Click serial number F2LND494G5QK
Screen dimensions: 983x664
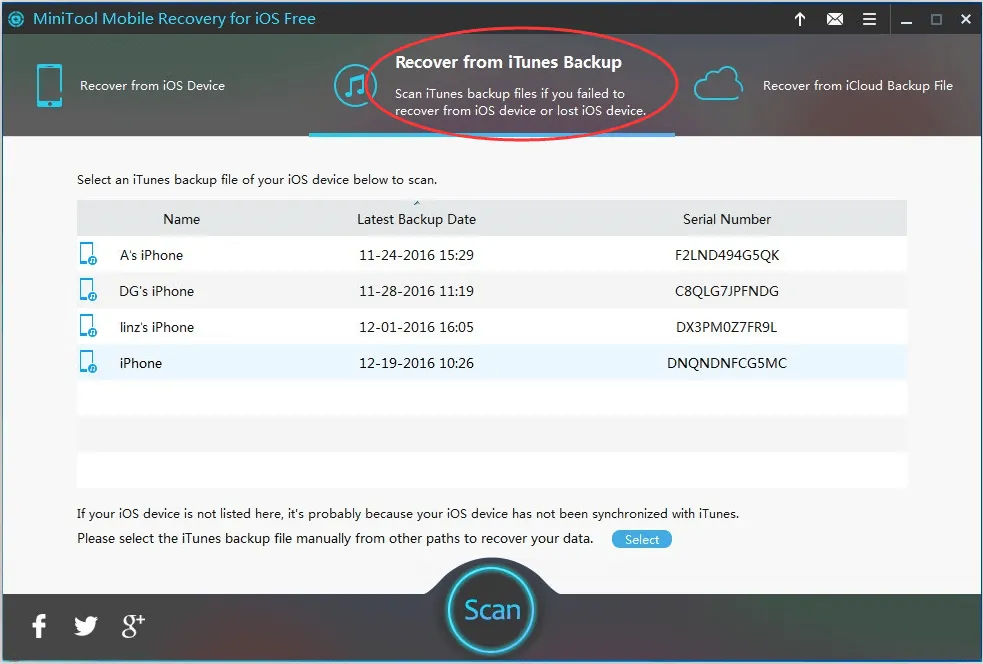[x=727, y=255]
